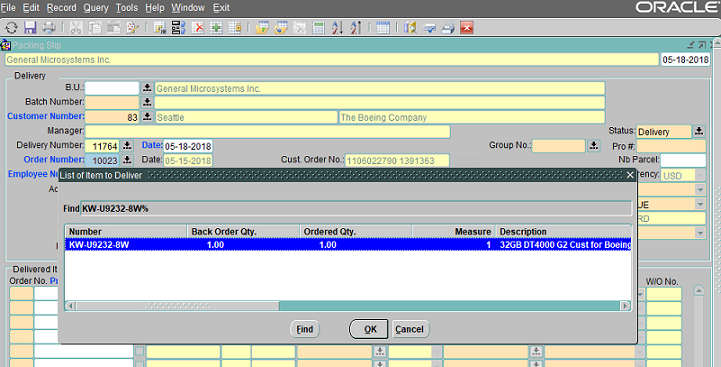
Task: Click the Description column header
Action: click(x=563, y=232)
